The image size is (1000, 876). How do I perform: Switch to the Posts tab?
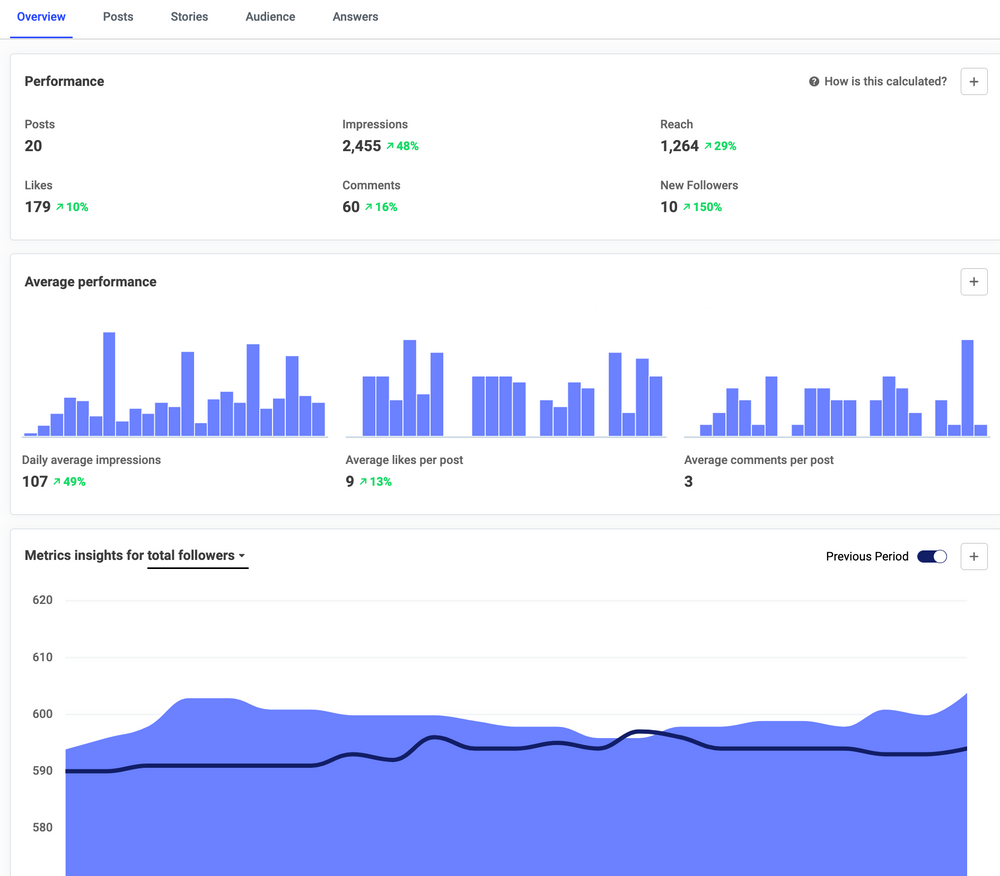tap(117, 16)
